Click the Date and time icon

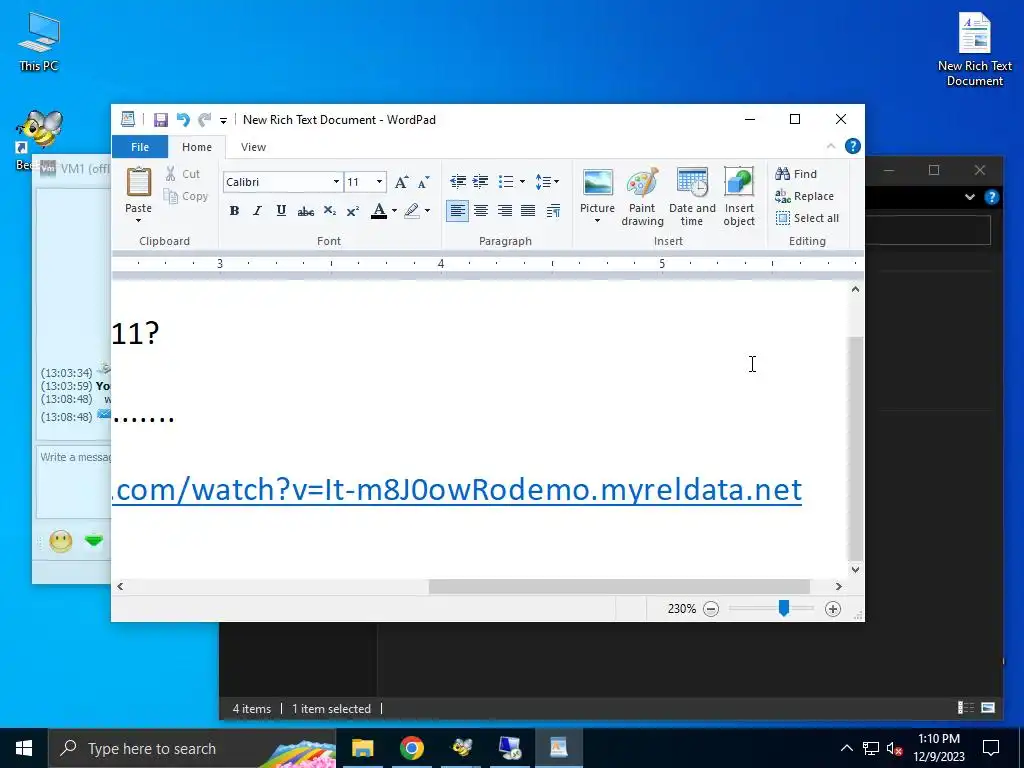tap(692, 196)
